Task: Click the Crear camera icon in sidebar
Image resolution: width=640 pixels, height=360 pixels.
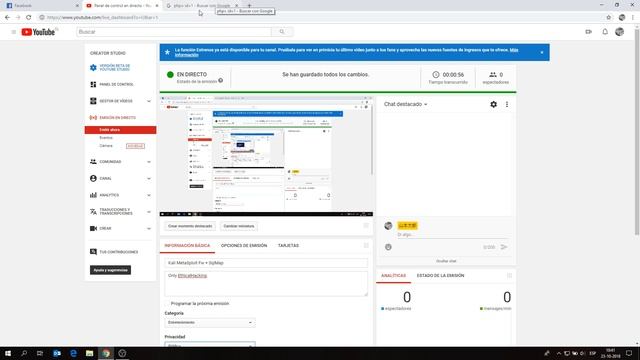Action: point(93,229)
